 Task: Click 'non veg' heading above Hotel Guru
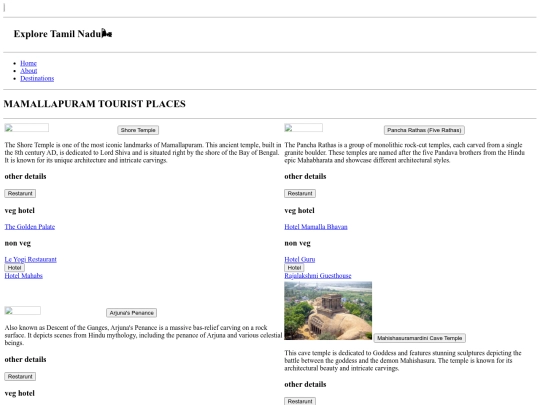pos(298,243)
